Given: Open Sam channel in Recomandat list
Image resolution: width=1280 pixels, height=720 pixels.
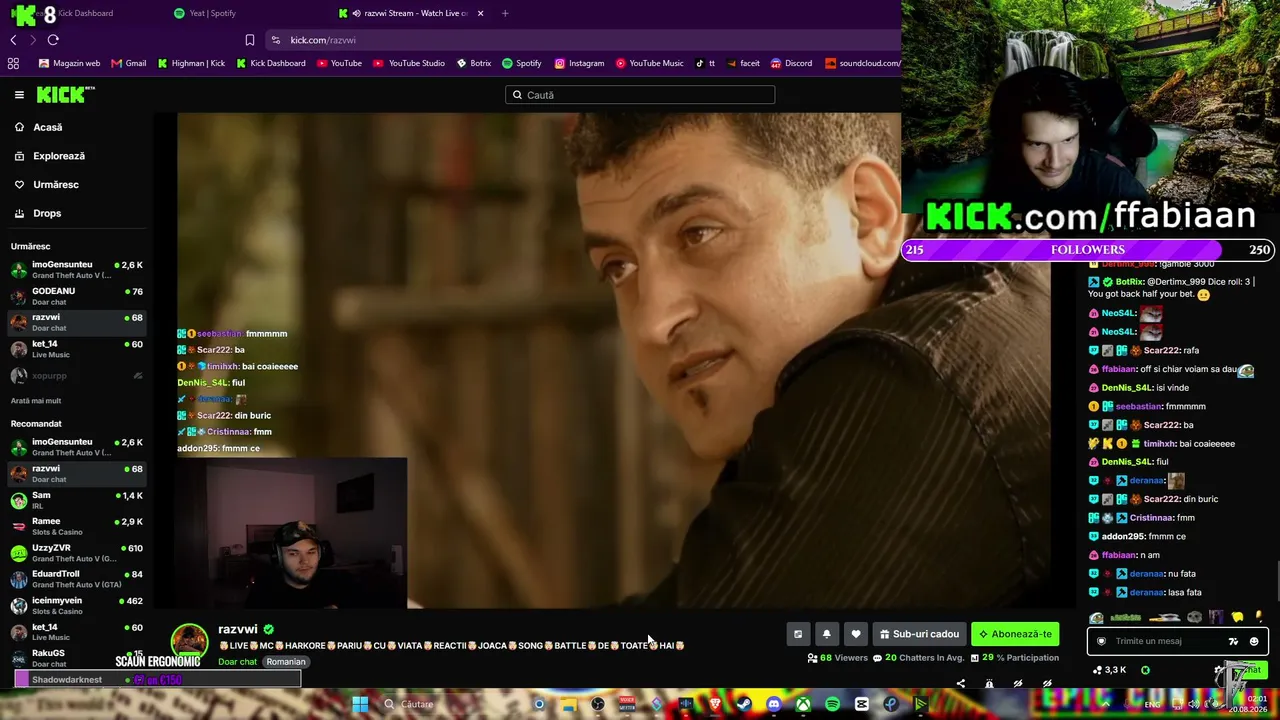Looking at the screenshot, I should [x=77, y=500].
